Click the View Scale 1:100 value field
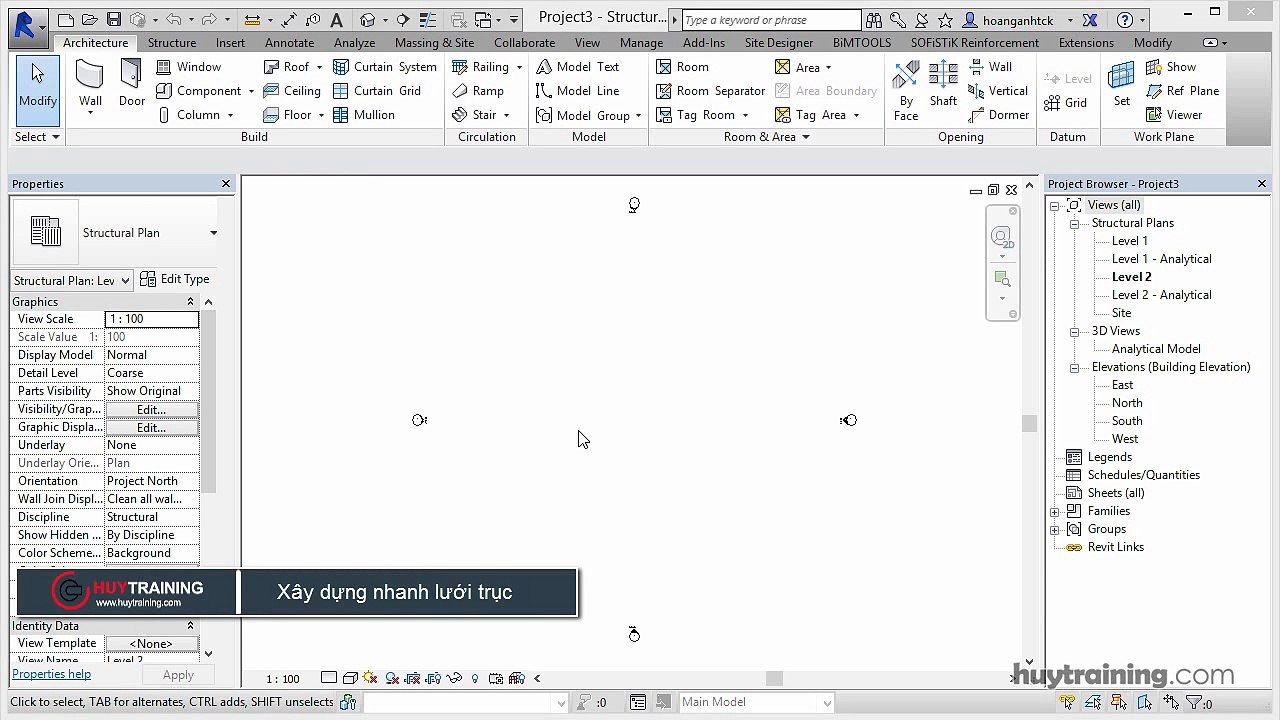The width and height of the screenshot is (1280, 720). pos(152,319)
